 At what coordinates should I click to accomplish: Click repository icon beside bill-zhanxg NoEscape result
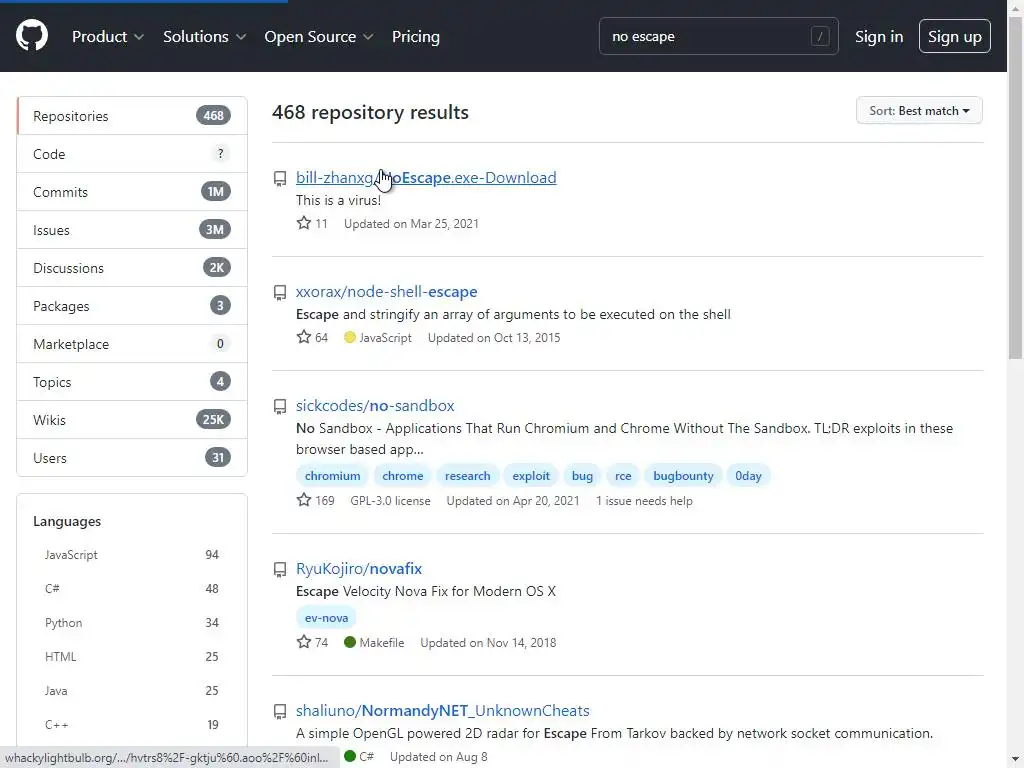coord(280,178)
